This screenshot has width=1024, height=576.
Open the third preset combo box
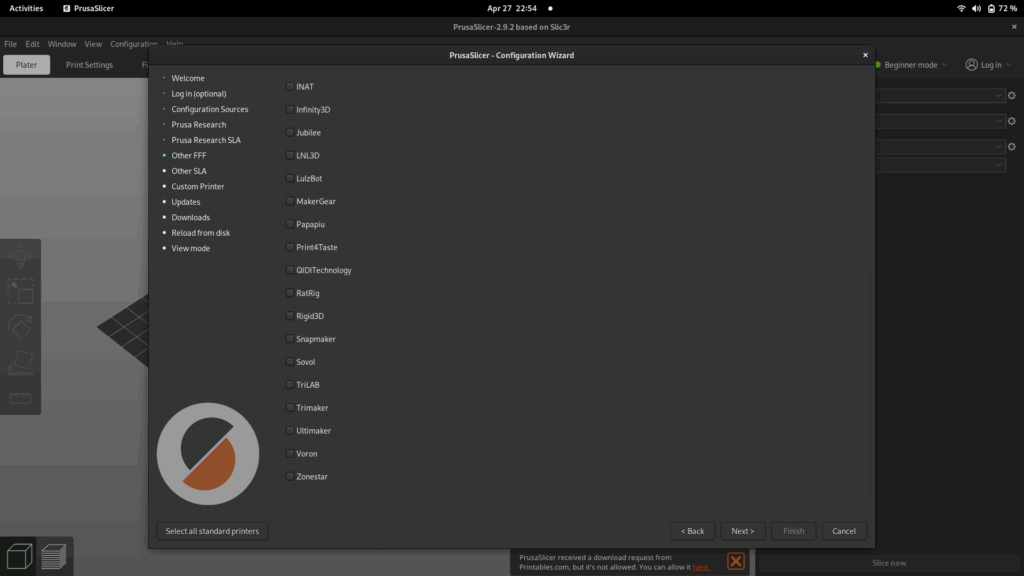940,146
